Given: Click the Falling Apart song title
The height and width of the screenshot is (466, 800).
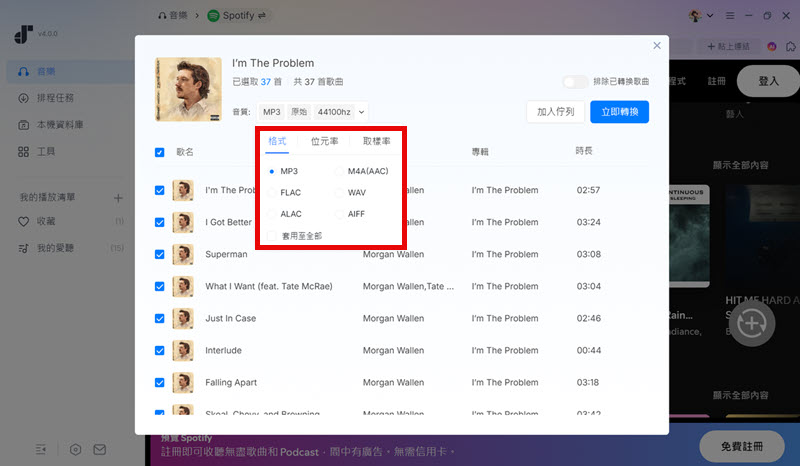Looking at the screenshot, I should click(x=231, y=383).
